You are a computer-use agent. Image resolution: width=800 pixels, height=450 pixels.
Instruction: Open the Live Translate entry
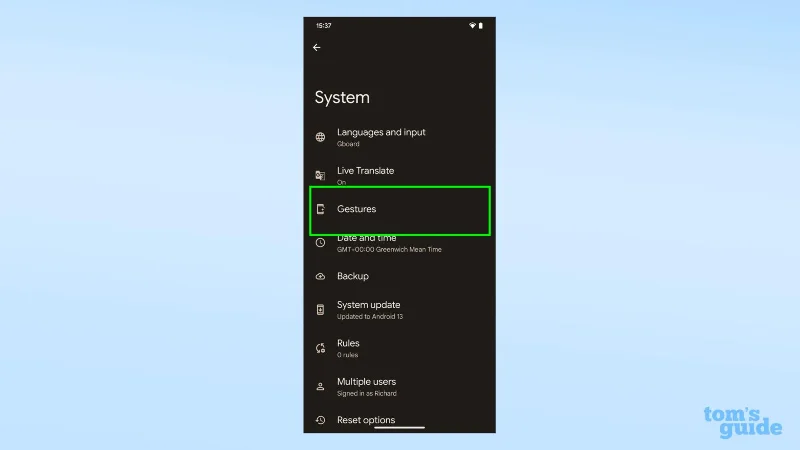pos(399,174)
